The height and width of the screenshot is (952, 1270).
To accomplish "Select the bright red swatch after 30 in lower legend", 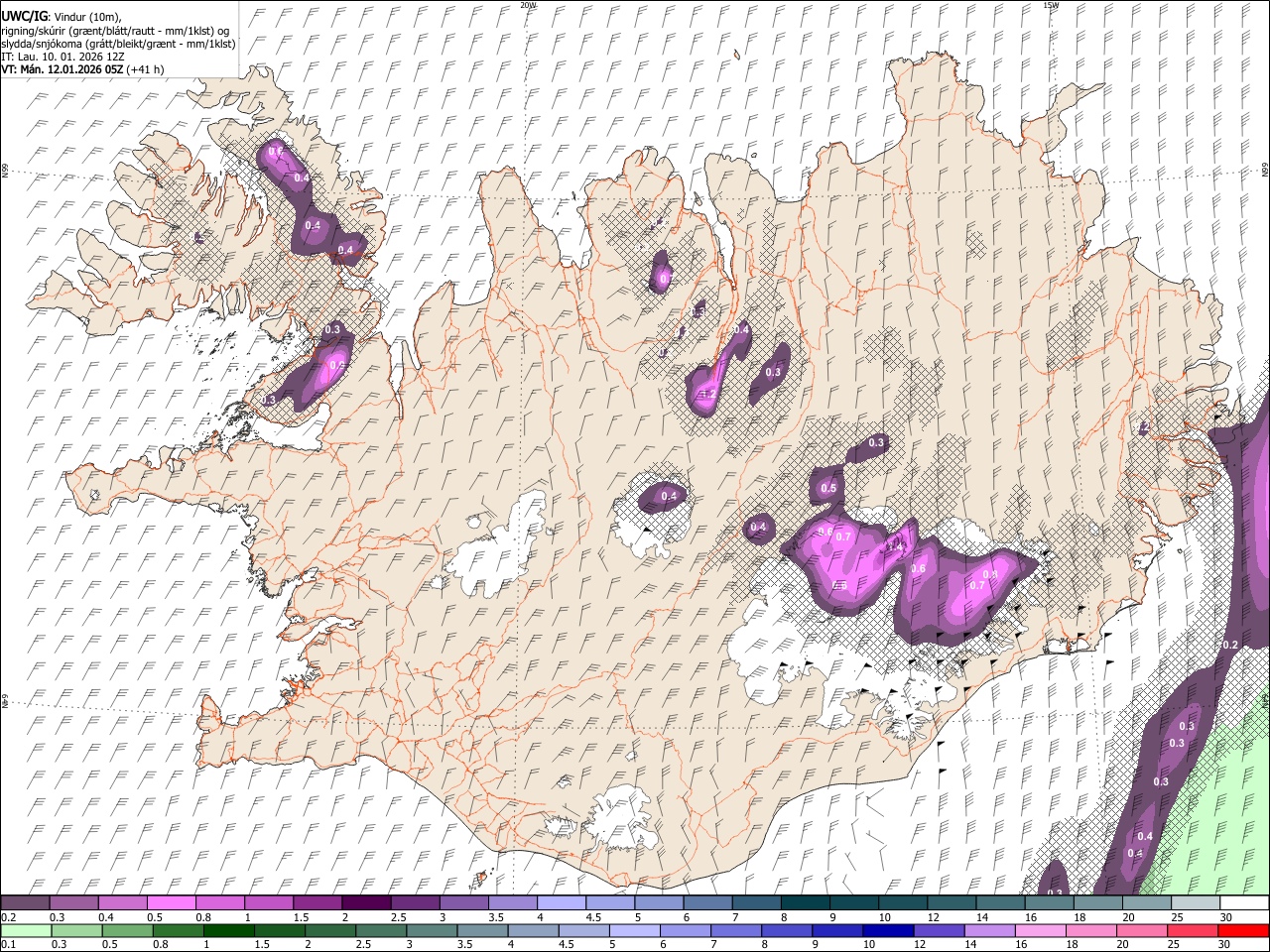I will click(x=1243, y=931).
